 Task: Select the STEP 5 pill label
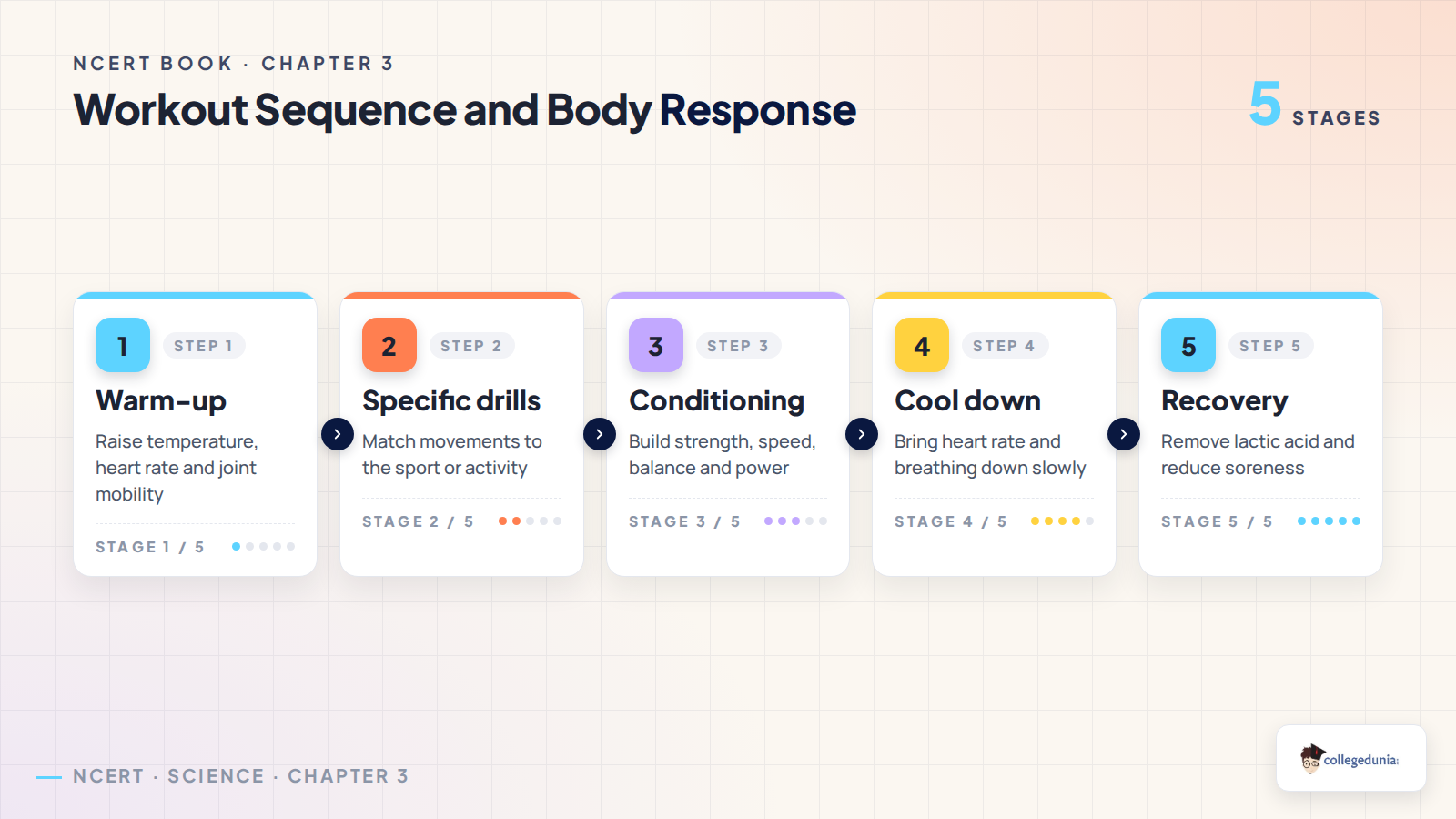(x=1270, y=346)
